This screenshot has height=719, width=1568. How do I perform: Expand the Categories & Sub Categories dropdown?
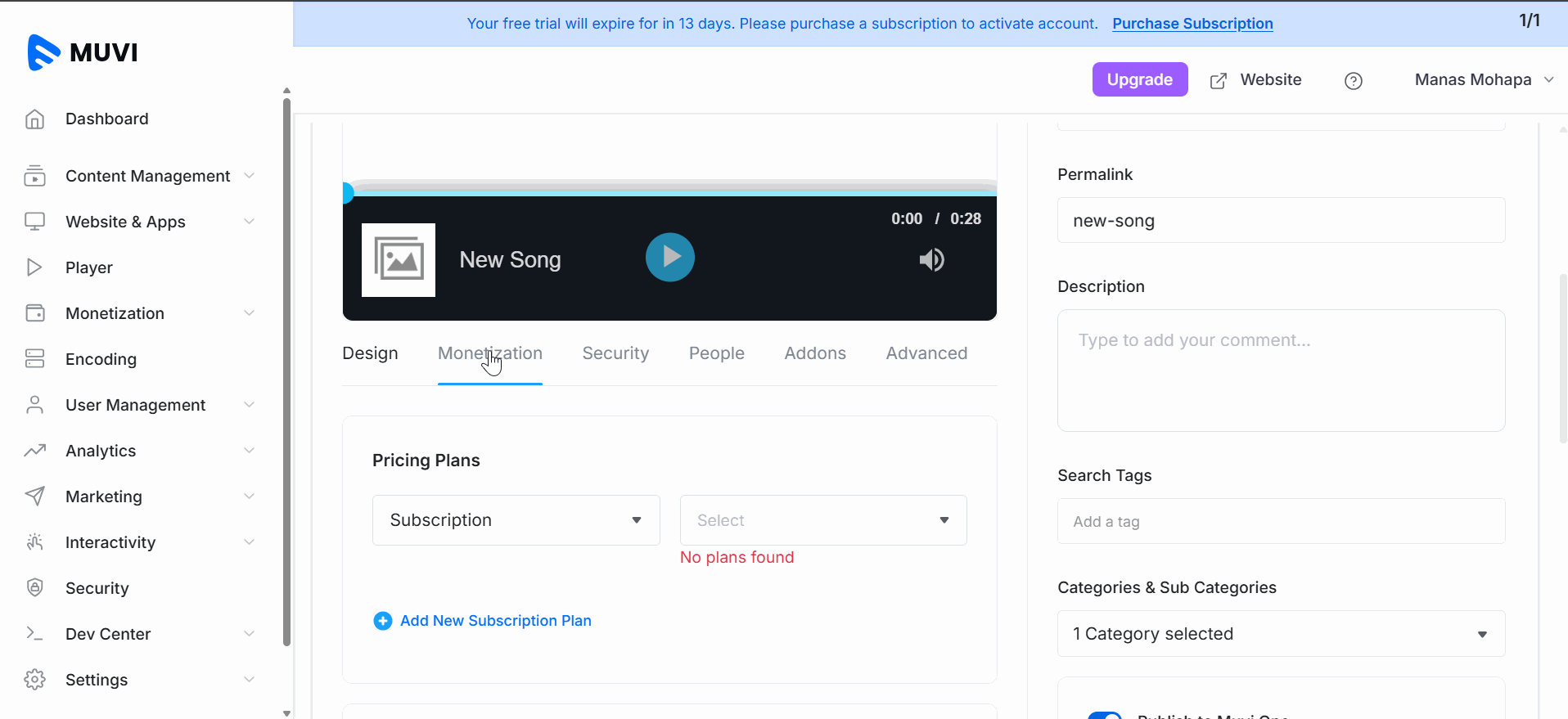(1280, 634)
